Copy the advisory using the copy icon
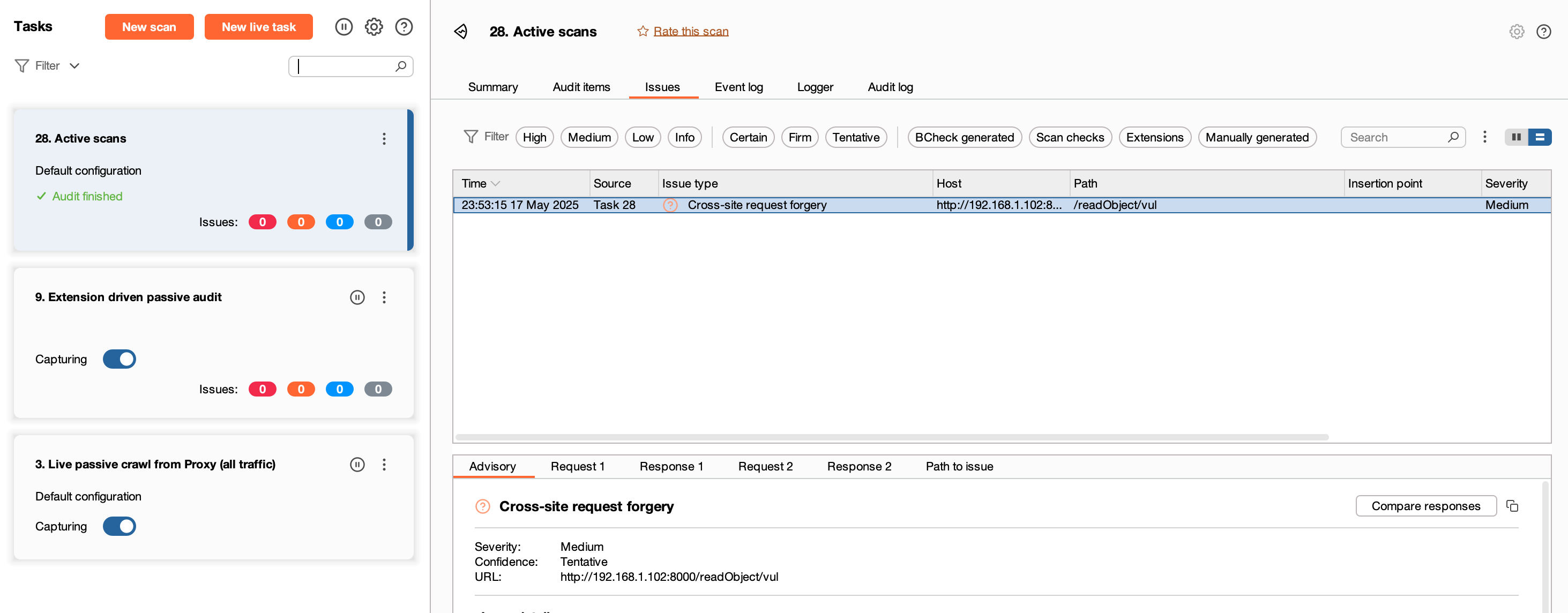This screenshot has height=613, width=1568. pos(1512,506)
